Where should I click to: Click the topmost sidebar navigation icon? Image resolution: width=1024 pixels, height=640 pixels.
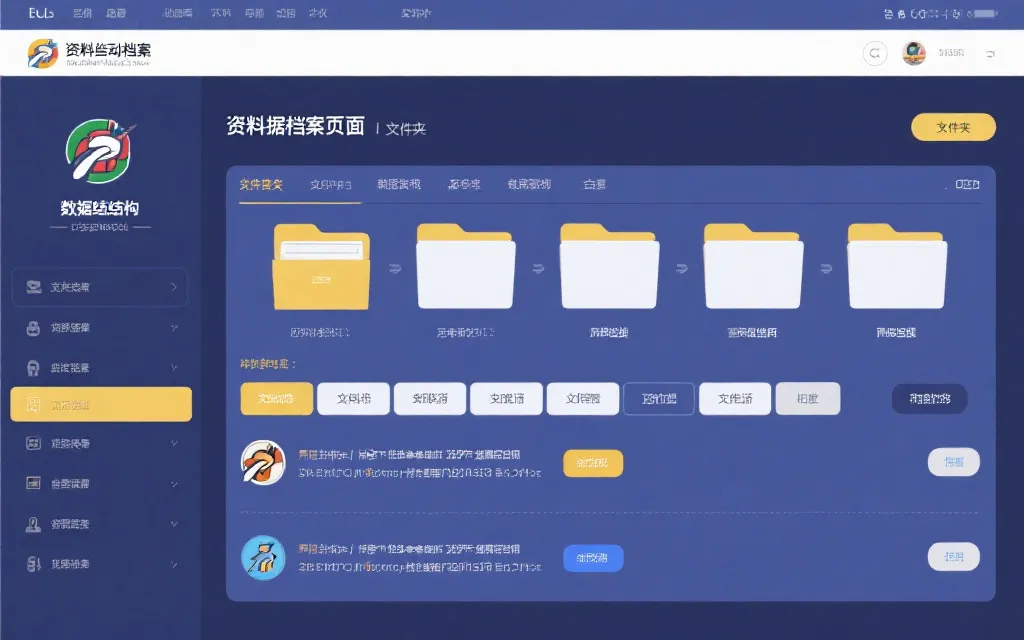(35, 287)
